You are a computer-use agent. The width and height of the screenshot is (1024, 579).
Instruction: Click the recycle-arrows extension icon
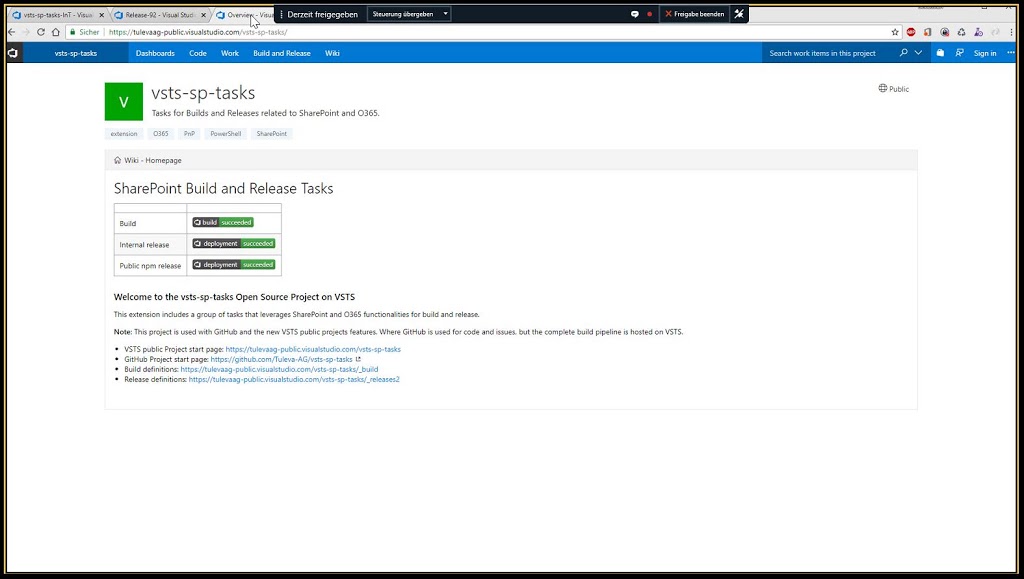click(961, 32)
